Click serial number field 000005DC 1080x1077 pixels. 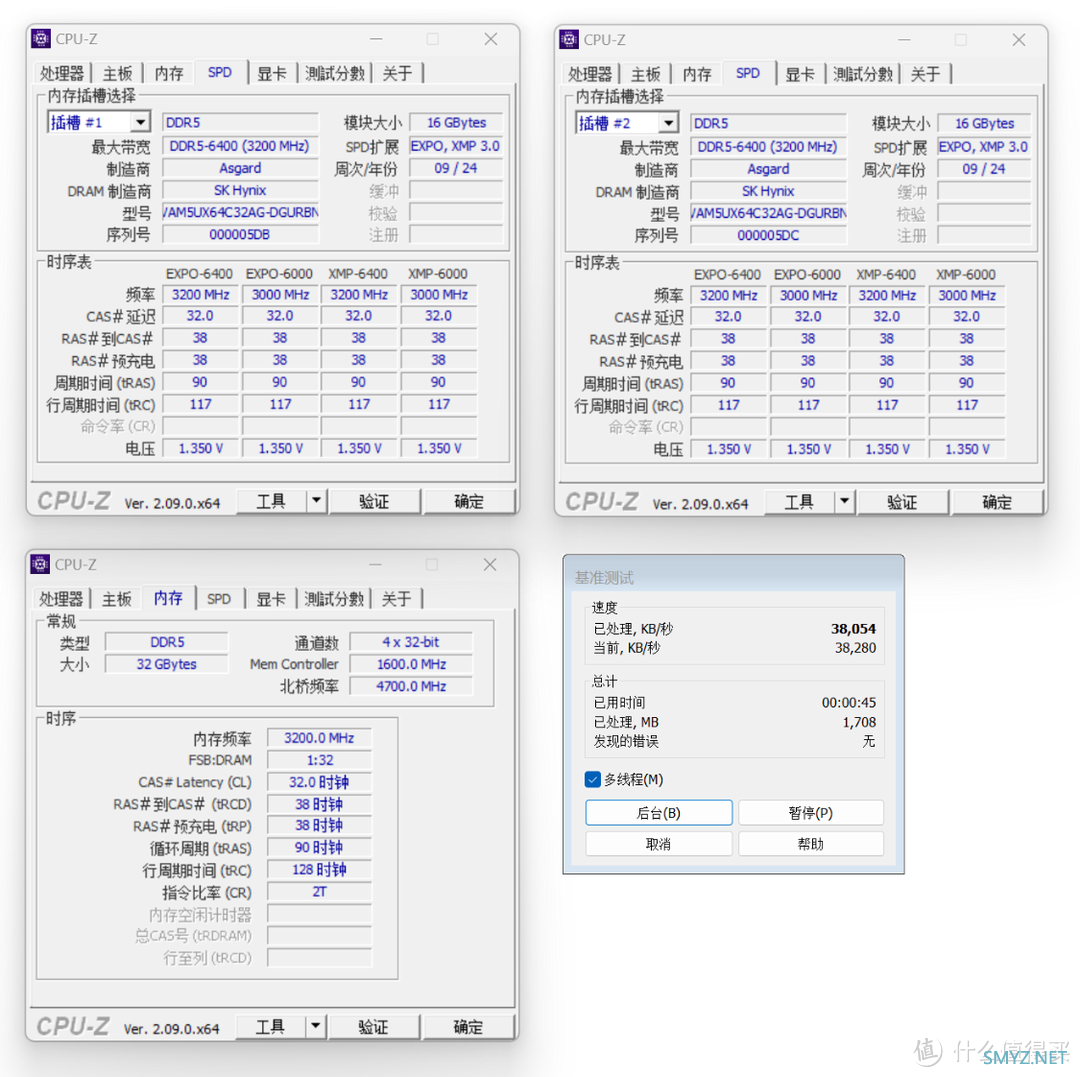click(x=769, y=235)
